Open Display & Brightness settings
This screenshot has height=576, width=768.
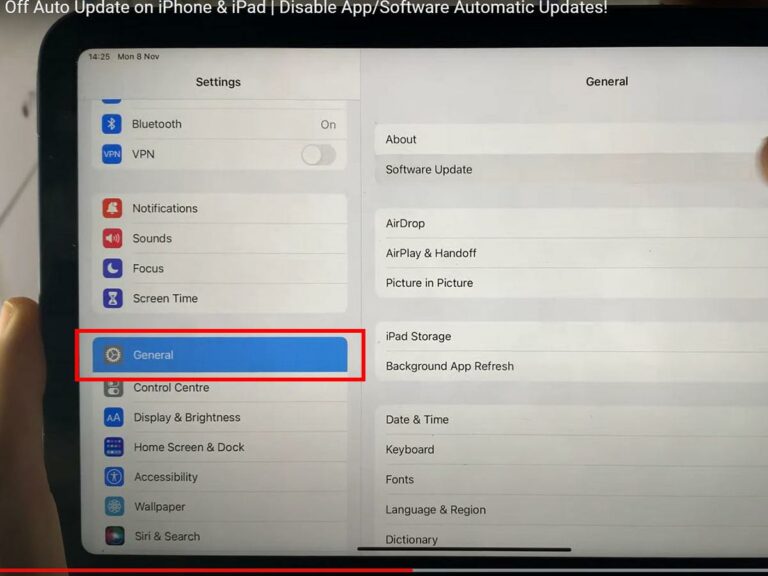click(x=220, y=417)
